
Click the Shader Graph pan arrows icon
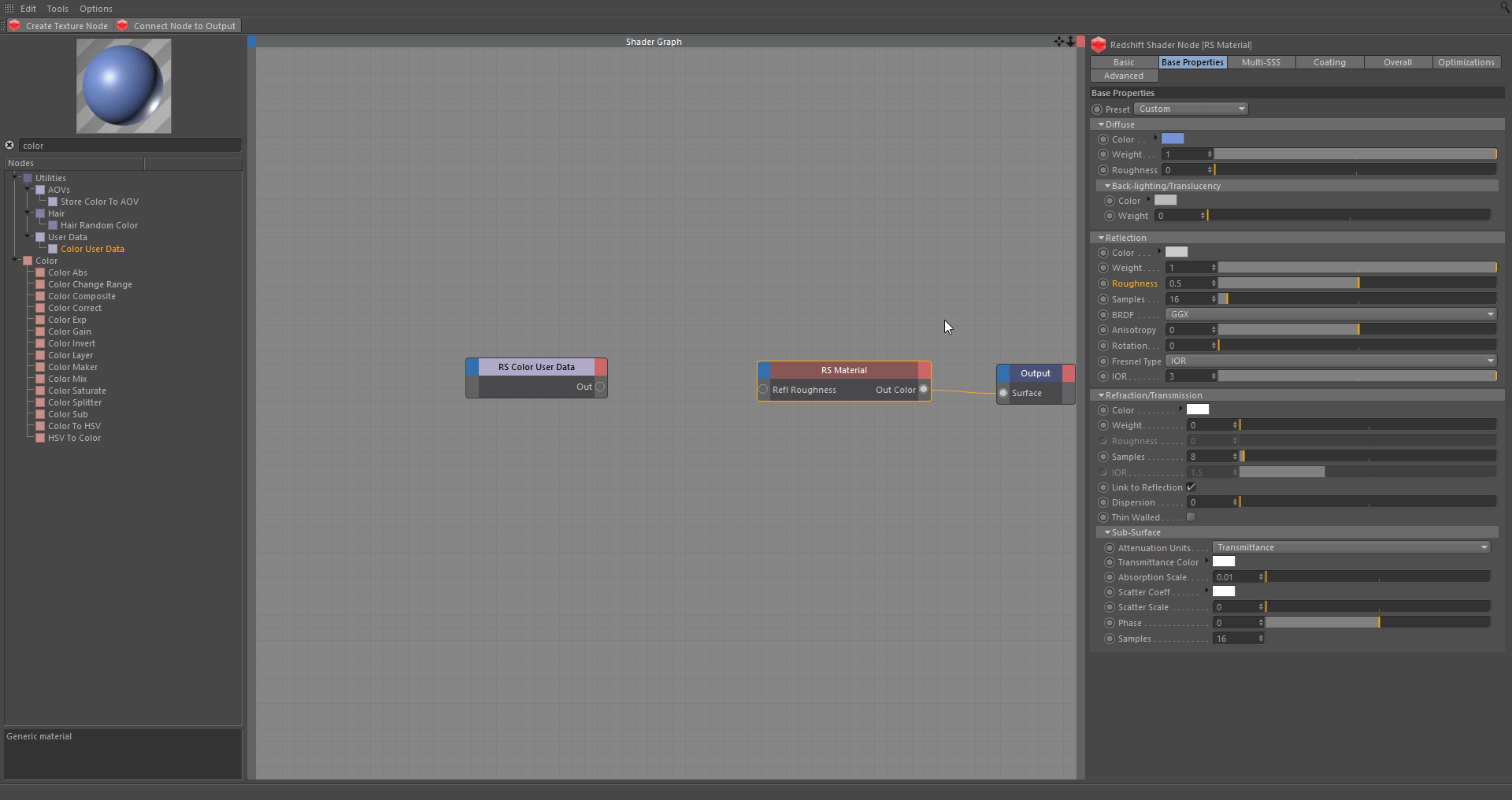point(1058,41)
